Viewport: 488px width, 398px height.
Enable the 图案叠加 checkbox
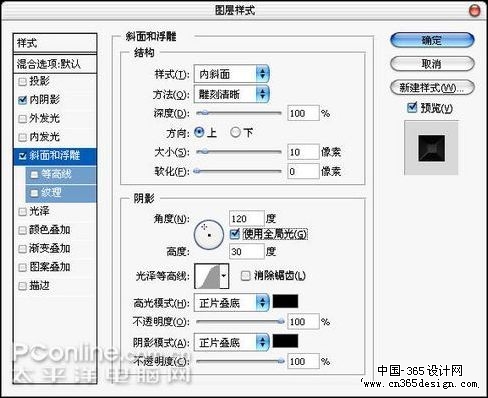22,267
